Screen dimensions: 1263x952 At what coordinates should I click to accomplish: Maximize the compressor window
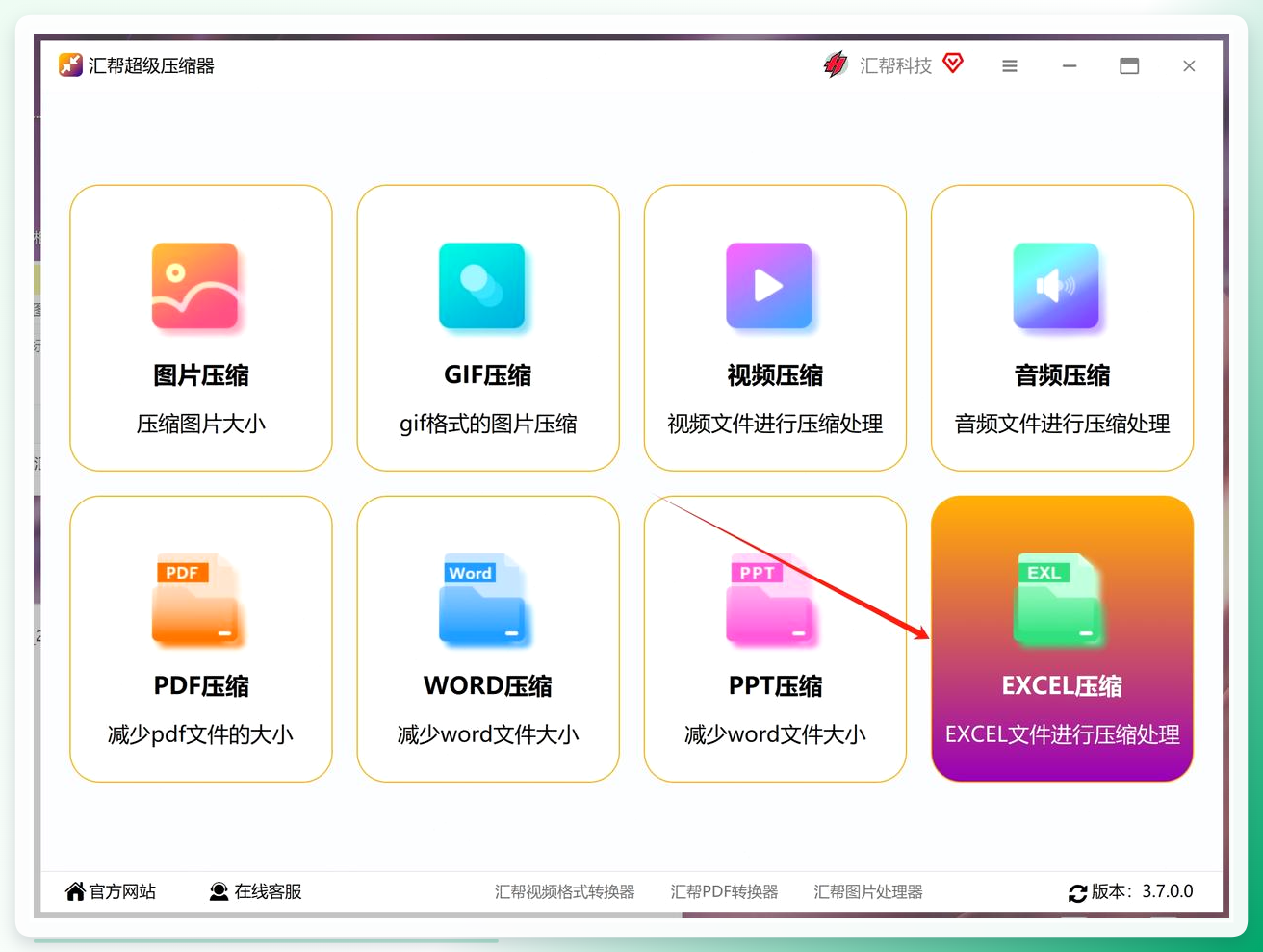click(1129, 66)
